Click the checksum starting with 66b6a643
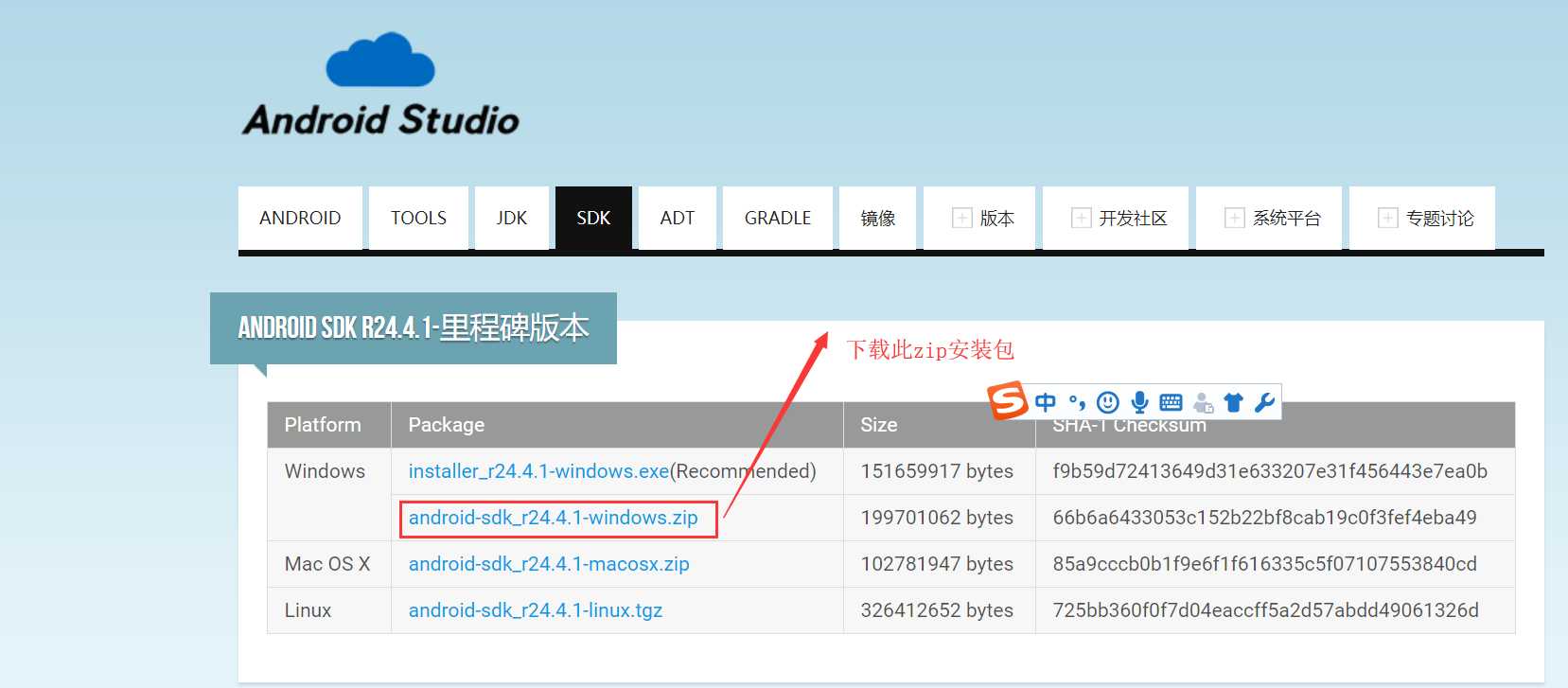The height and width of the screenshot is (688, 1568). (x=1265, y=518)
